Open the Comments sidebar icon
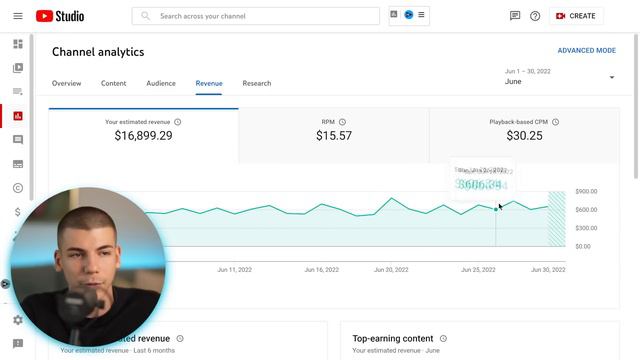Viewport: 640px width, 360px height. coord(18,140)
